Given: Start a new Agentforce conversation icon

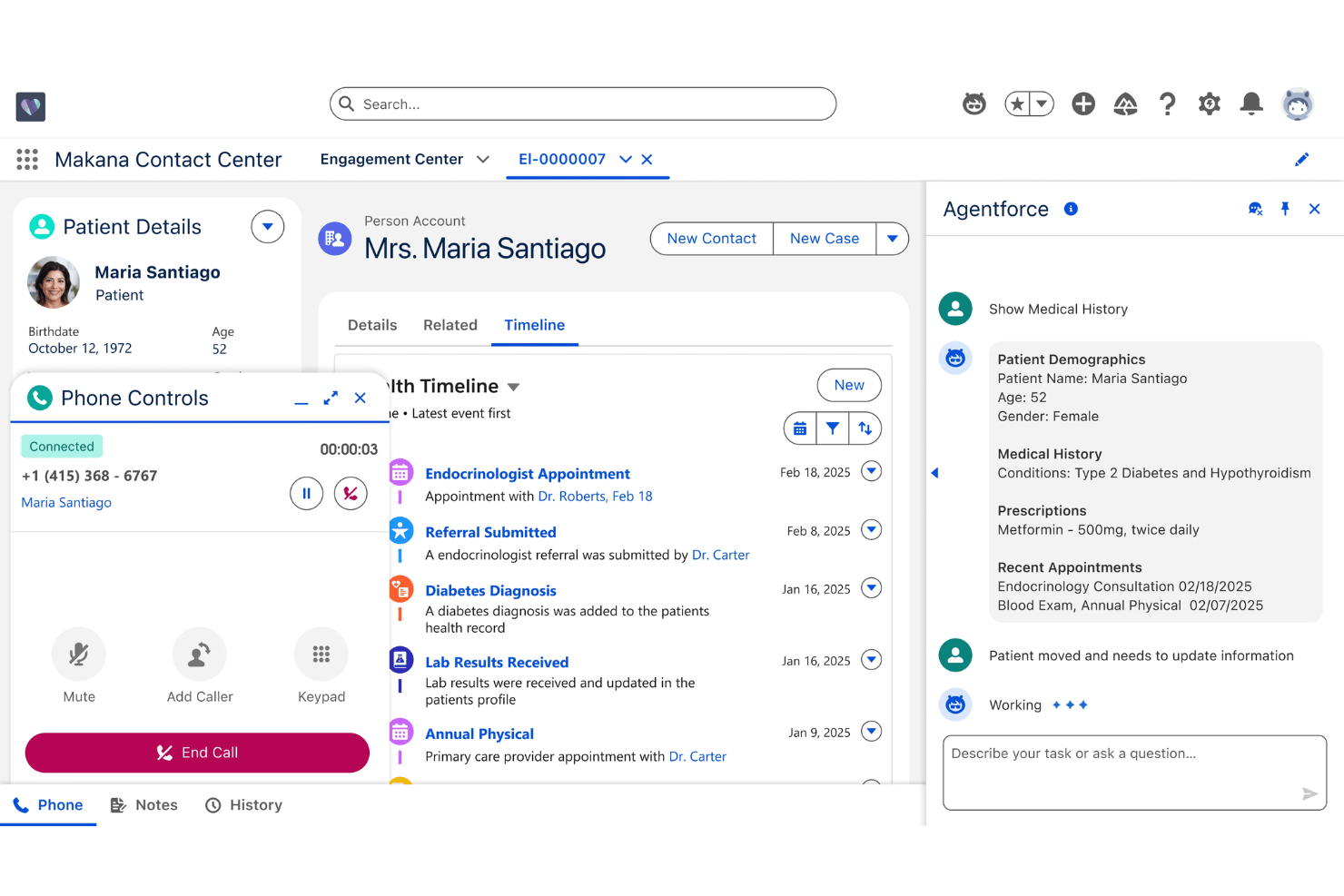Looking at the screenshot, I should click(1255, 209).
